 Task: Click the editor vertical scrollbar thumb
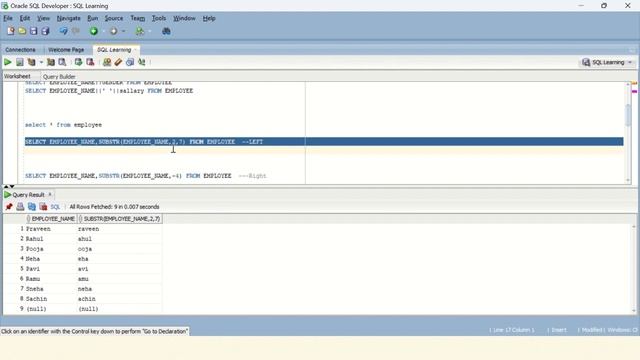click(628, 115)
